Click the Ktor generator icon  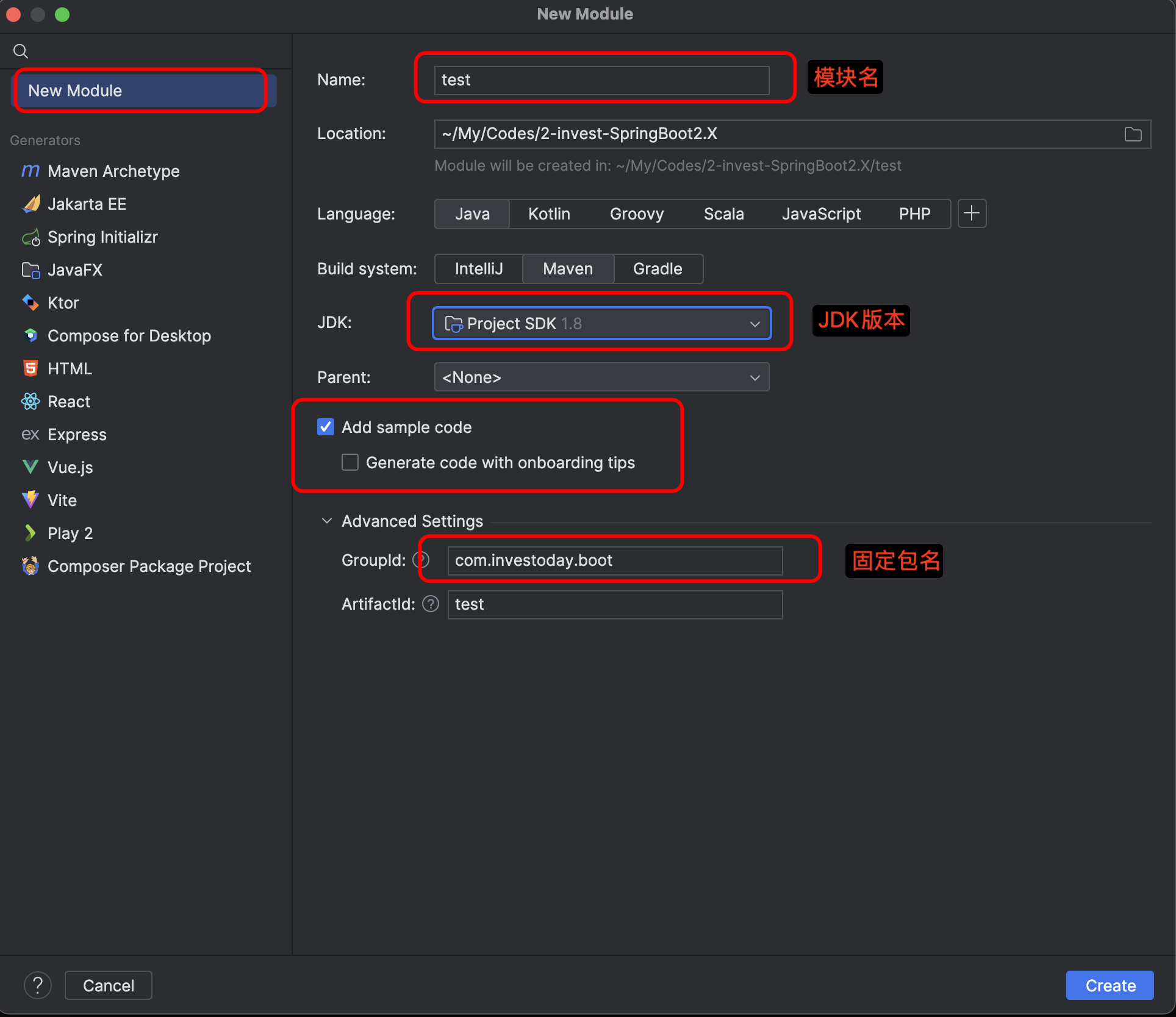[x=30, y=303]
